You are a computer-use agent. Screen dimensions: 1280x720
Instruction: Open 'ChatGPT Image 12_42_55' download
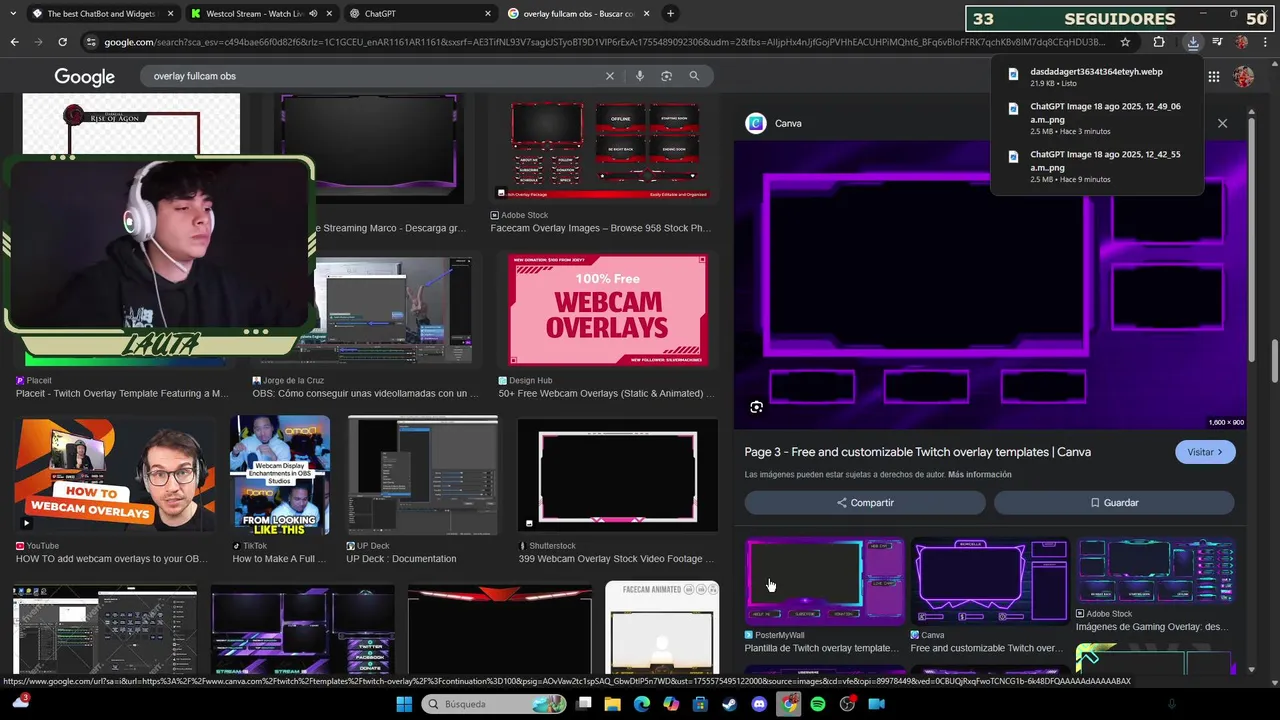click(x=1096, y=166)
